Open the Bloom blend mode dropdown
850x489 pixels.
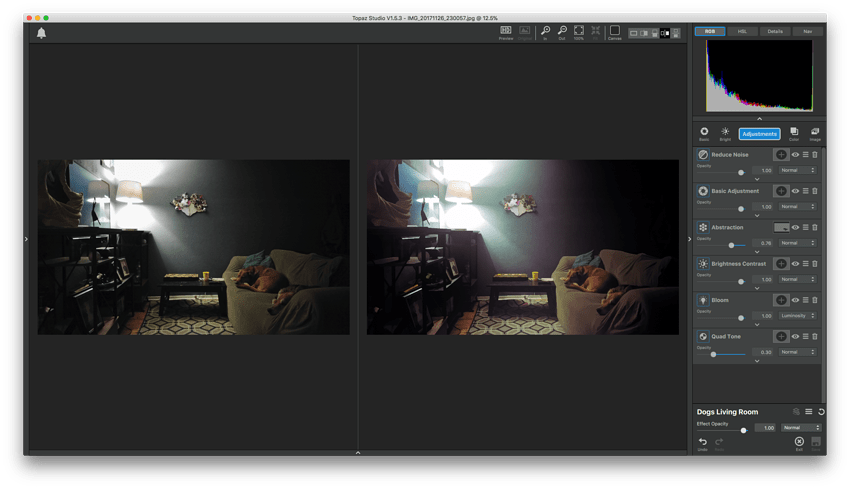[797, 316]
